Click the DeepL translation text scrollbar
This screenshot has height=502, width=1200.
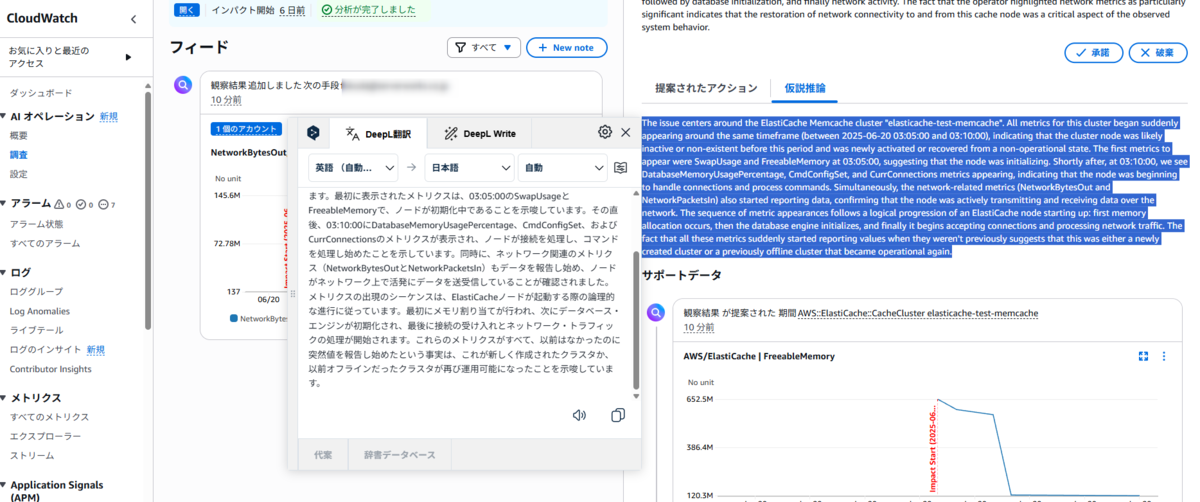(636, 320)
